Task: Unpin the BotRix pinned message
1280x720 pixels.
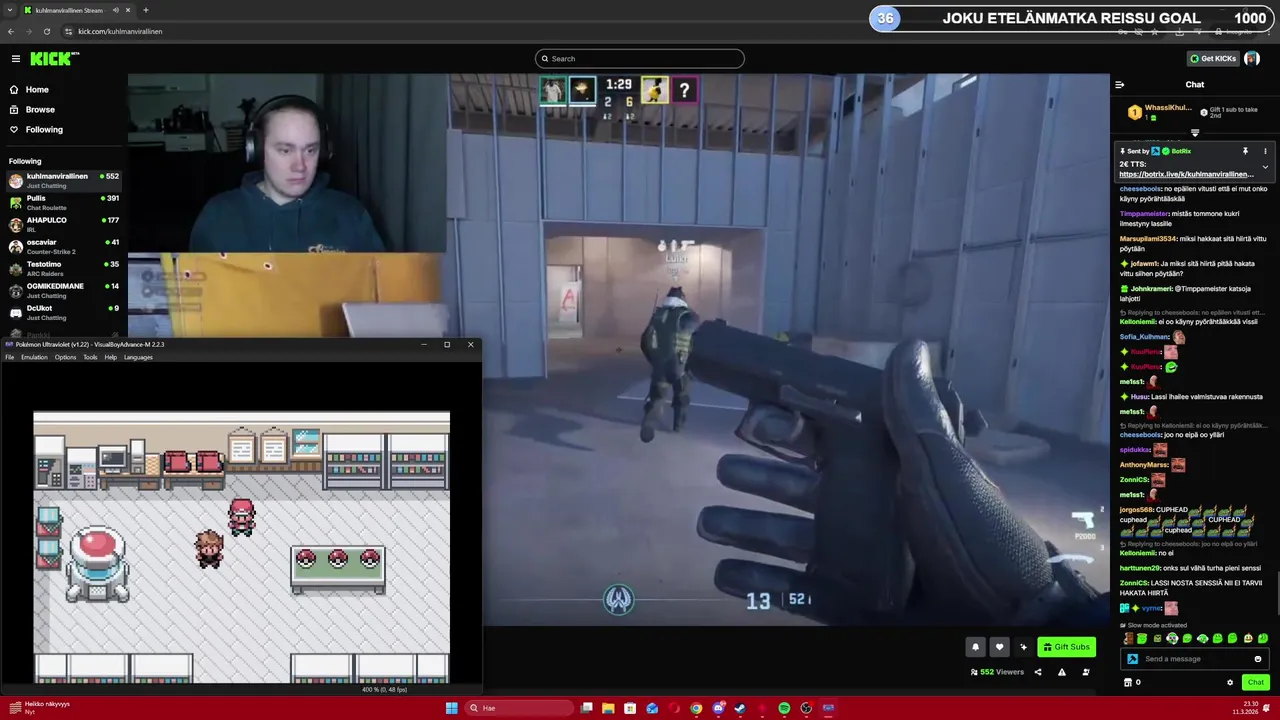Action: click(x=1245, y=151)
